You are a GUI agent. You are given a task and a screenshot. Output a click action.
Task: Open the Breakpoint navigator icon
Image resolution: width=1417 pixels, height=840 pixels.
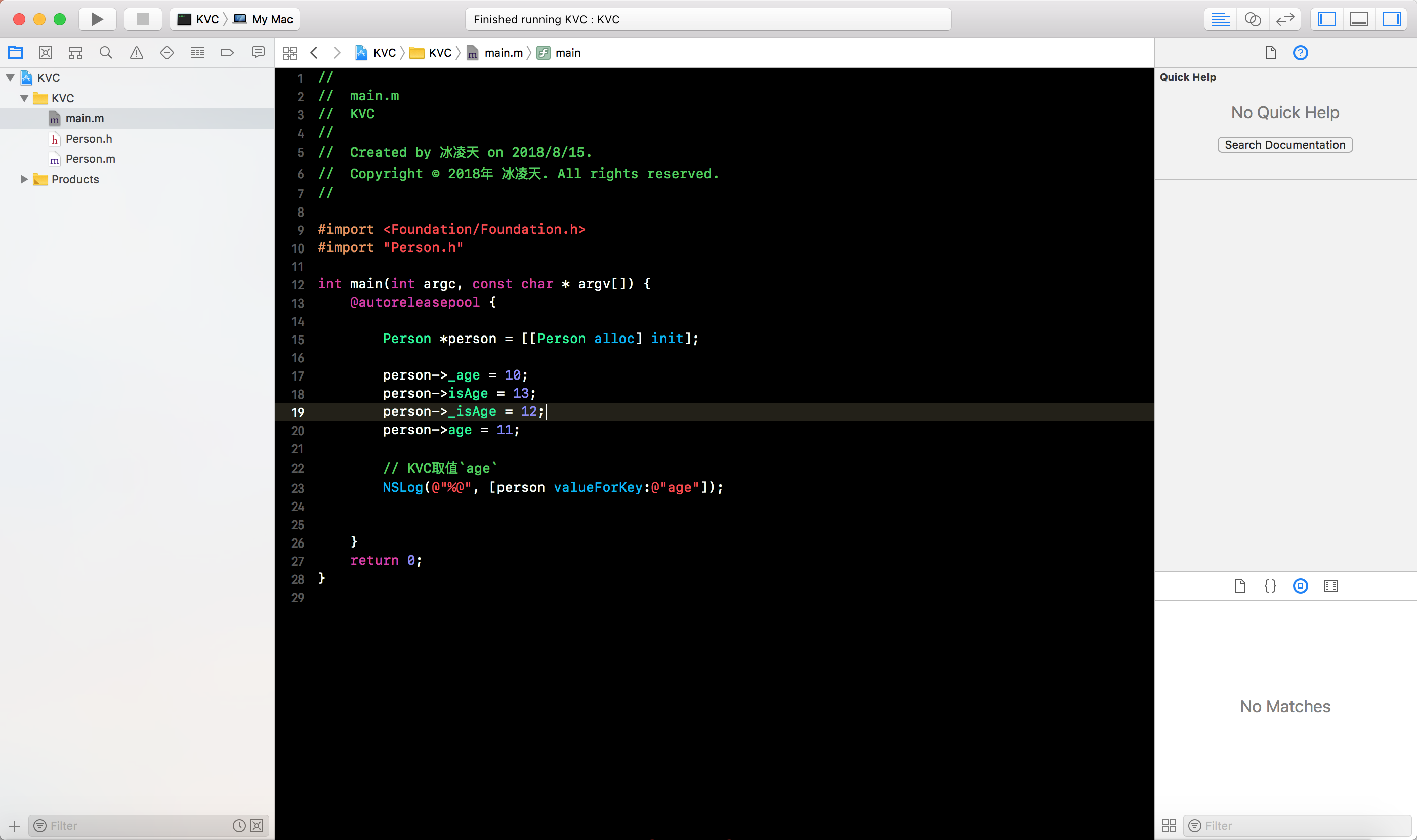227,53
